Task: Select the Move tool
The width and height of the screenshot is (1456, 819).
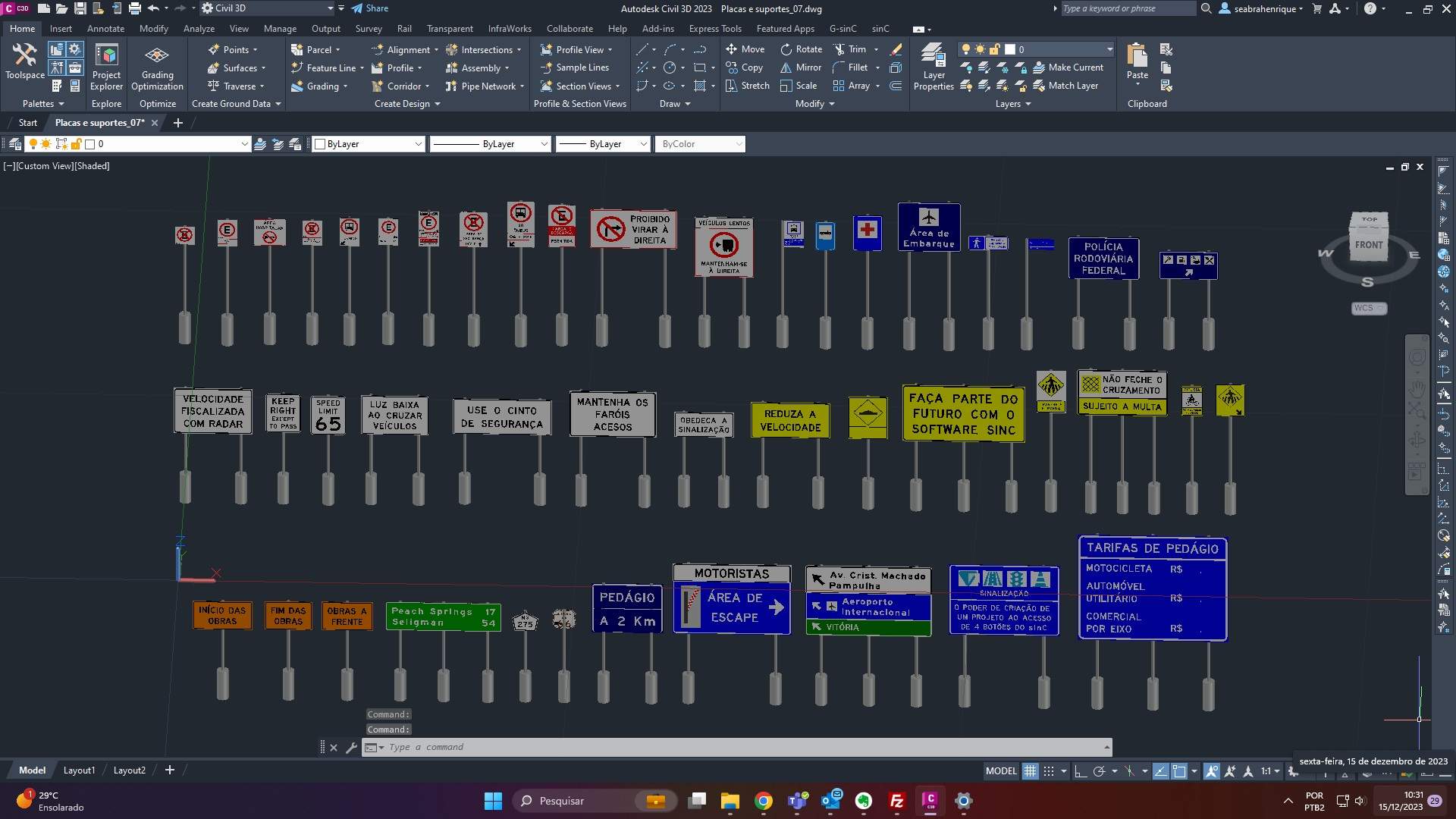Action: tap(748, 49)
